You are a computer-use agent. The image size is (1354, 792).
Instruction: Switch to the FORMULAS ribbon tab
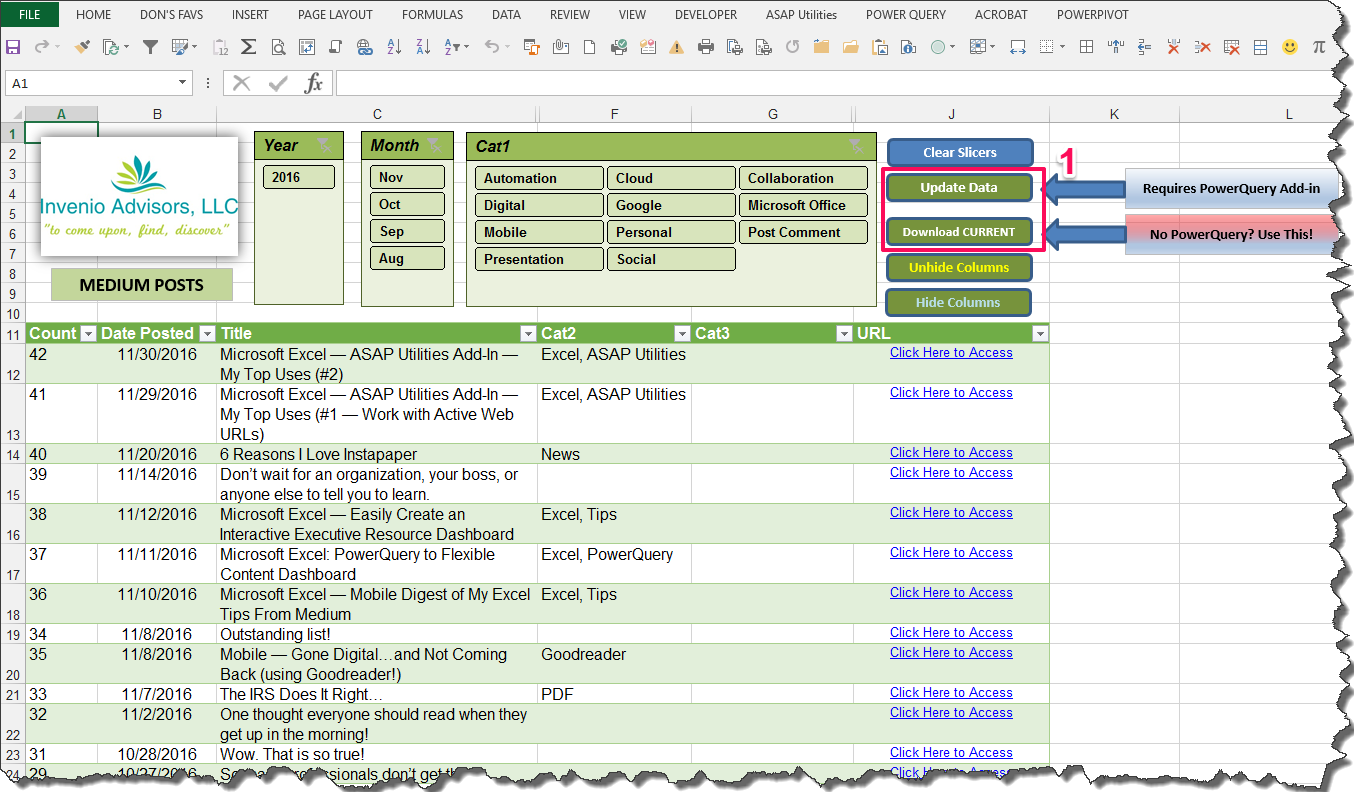click(x=432, y=14)
